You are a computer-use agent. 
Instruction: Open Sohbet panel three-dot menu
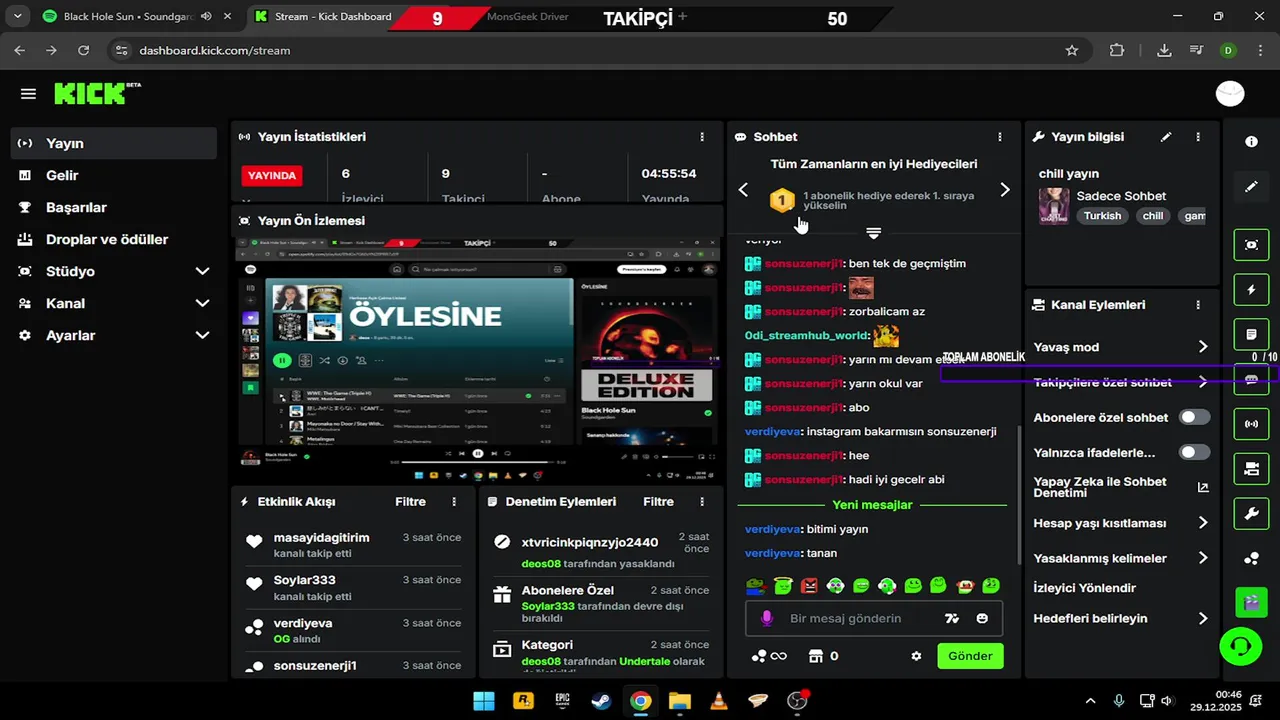click(1000, 137)
